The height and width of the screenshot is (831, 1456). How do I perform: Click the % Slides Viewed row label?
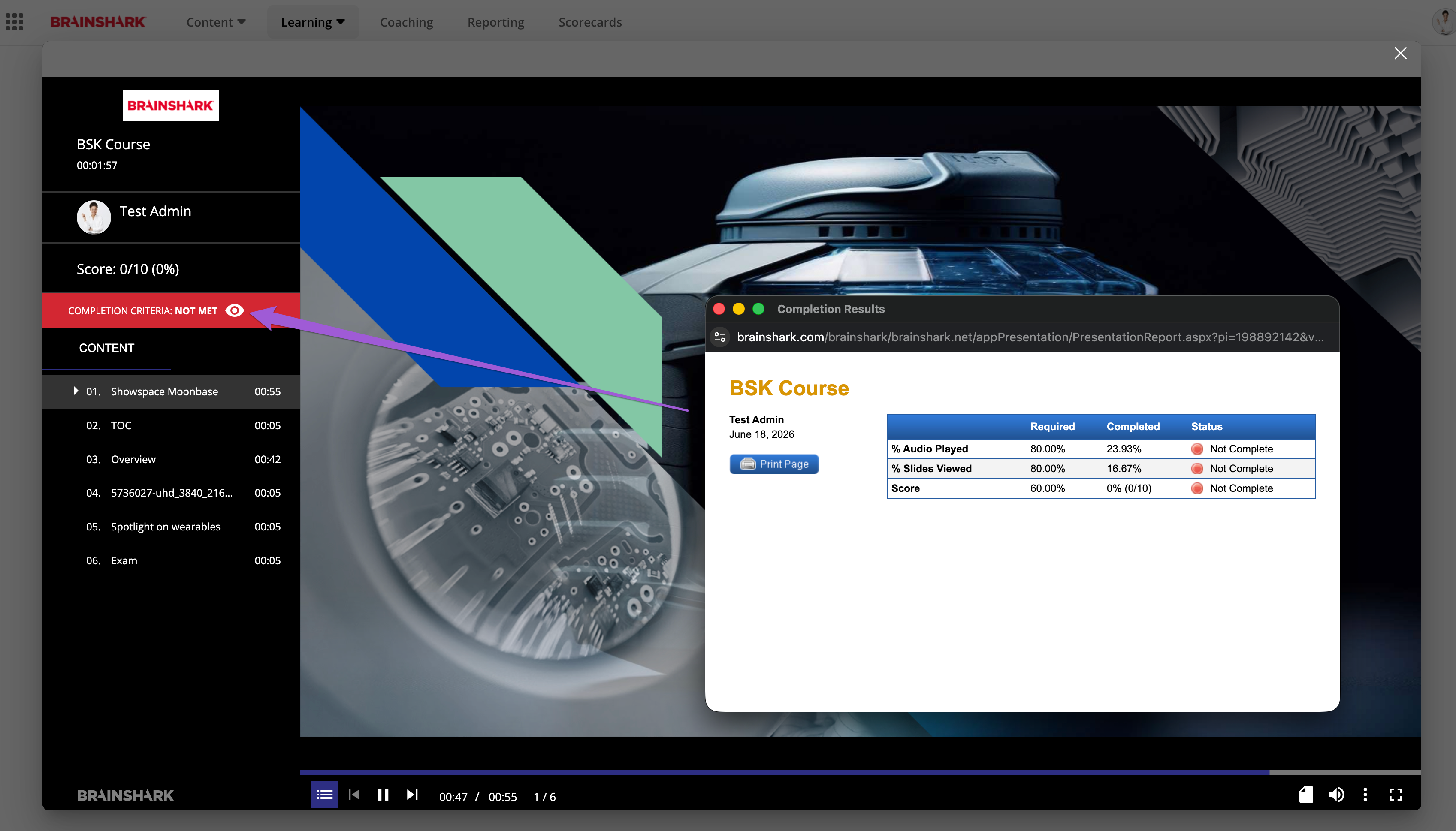(x=931, y=469)
